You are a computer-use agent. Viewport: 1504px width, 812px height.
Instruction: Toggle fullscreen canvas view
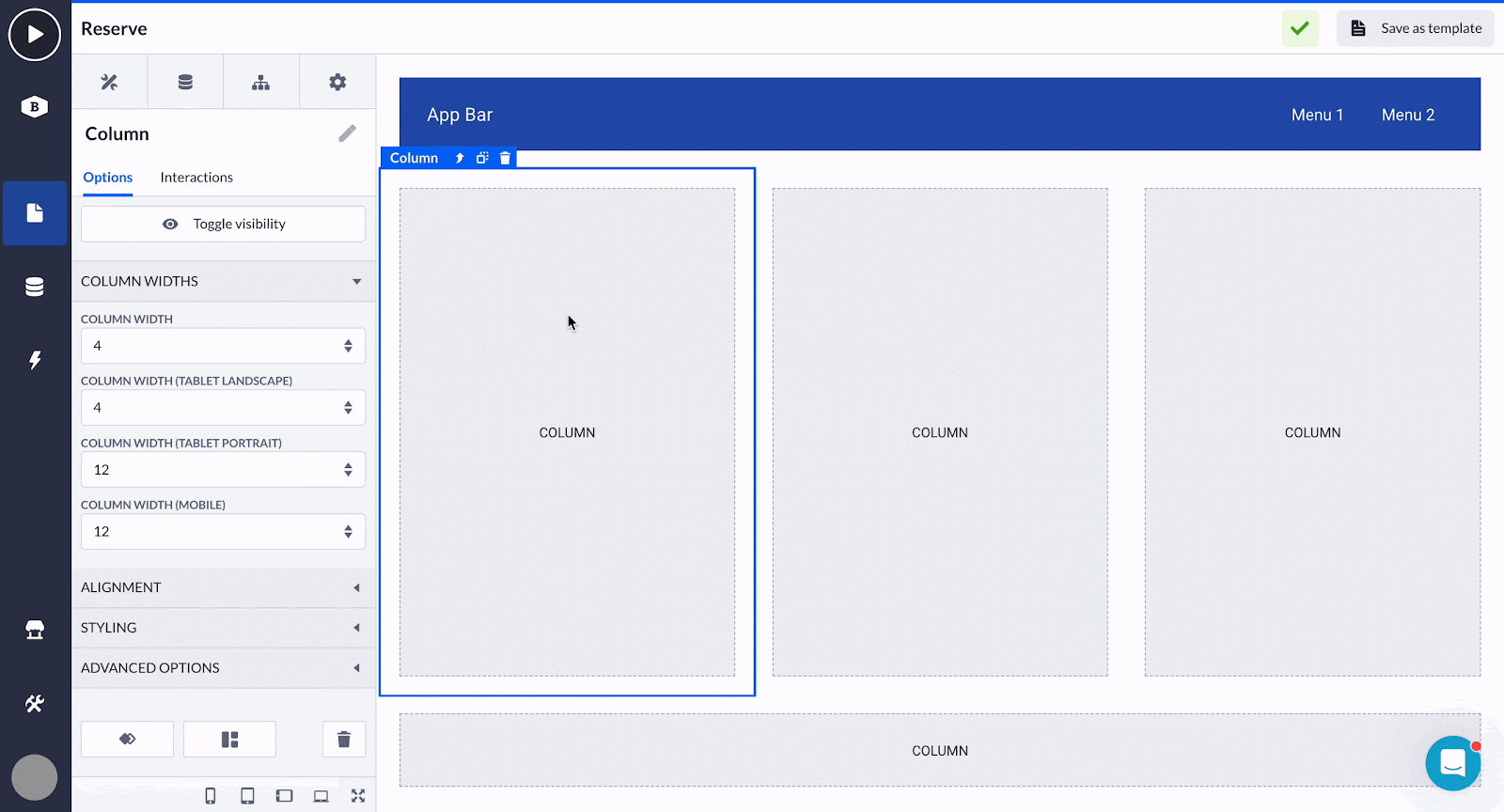358,796
